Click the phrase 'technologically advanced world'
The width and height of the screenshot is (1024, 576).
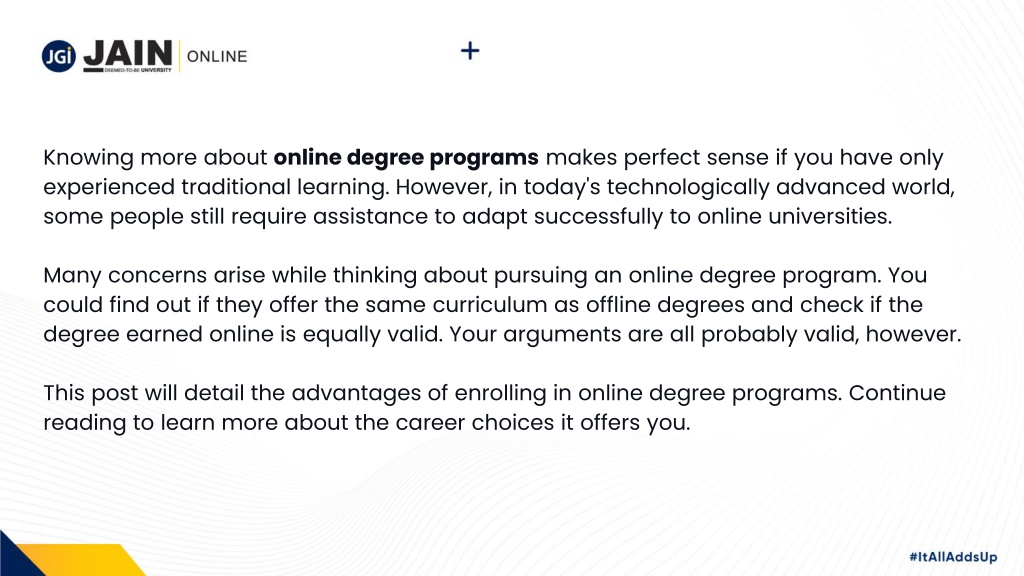click(x=780, y=187)
